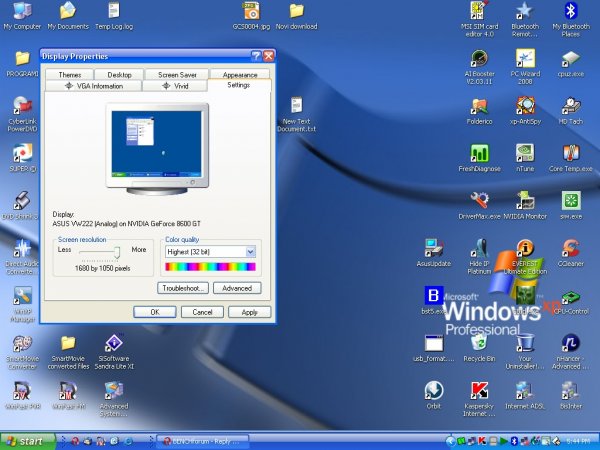
Task: Open AsusUpdate shortcut
Action: (x=434, y=253)
